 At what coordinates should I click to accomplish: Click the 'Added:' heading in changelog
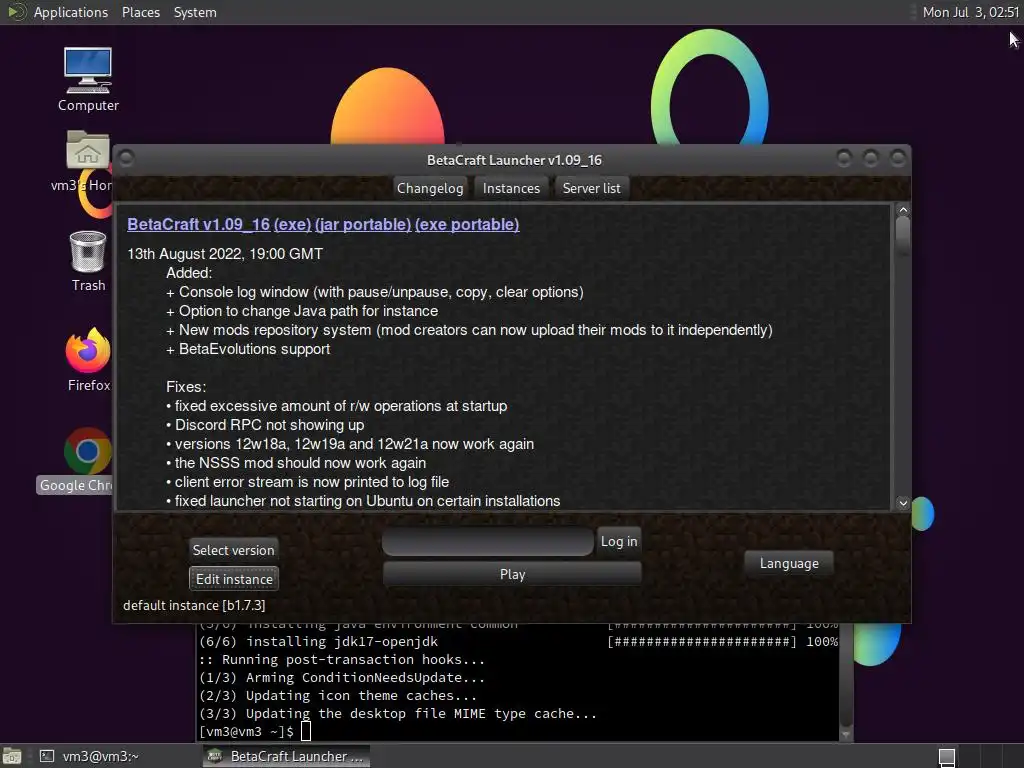click(x=189, y=273)
